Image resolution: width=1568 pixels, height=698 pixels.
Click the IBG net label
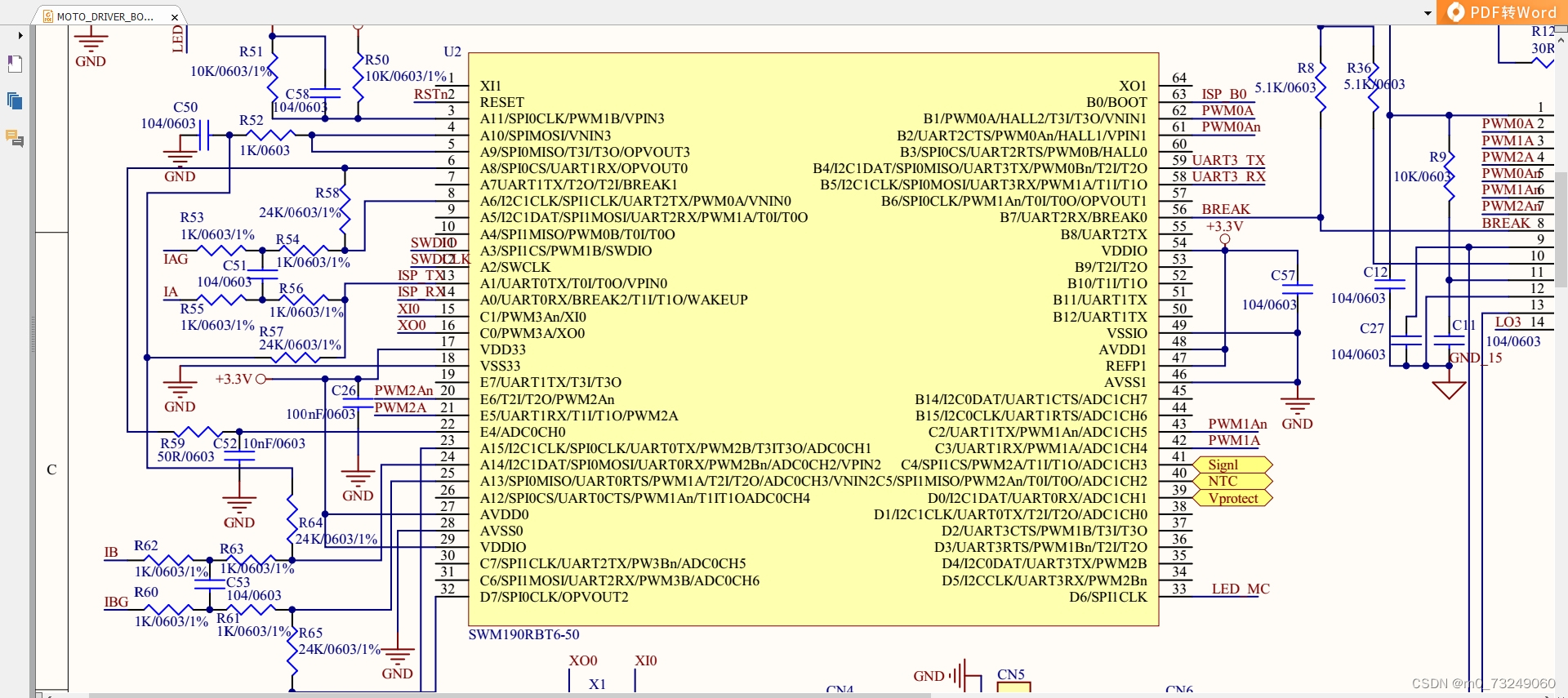pos(116,602)
